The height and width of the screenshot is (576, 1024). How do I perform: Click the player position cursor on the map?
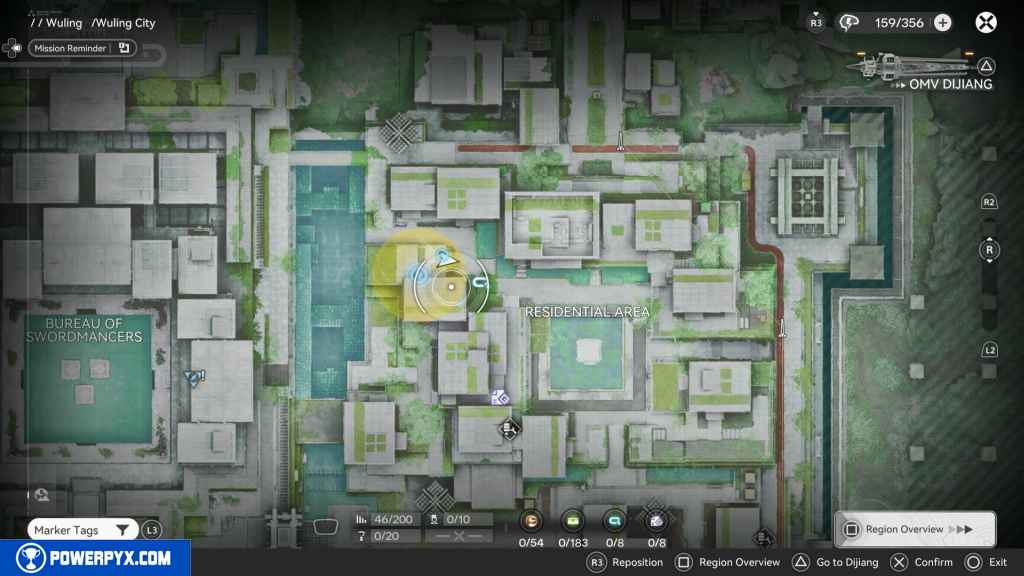click(451, 287)
